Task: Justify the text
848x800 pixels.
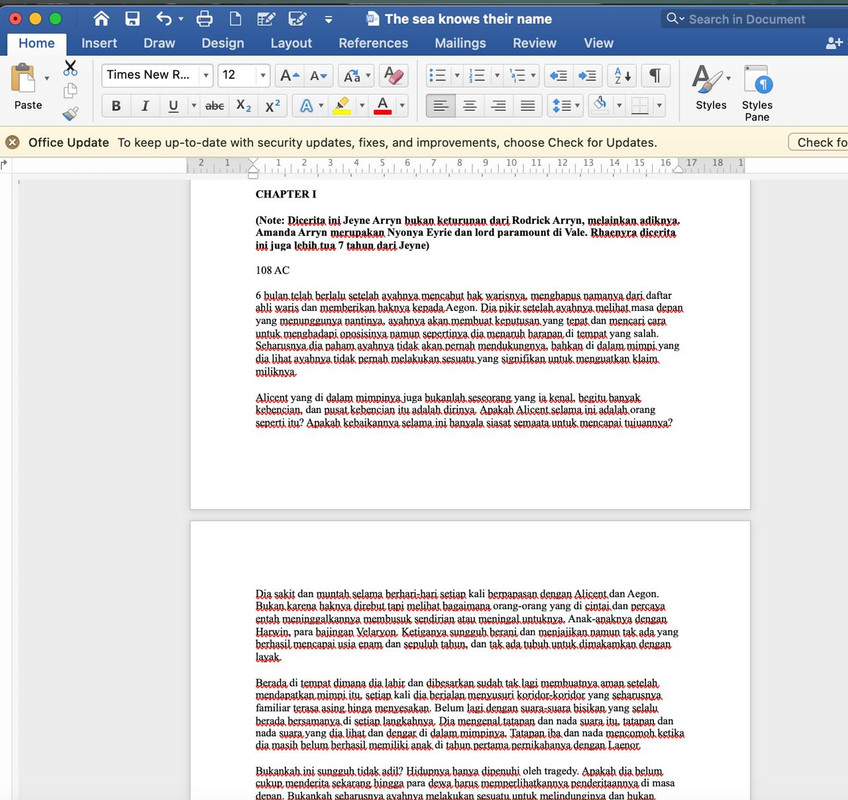Action: [x=527, y=106]
